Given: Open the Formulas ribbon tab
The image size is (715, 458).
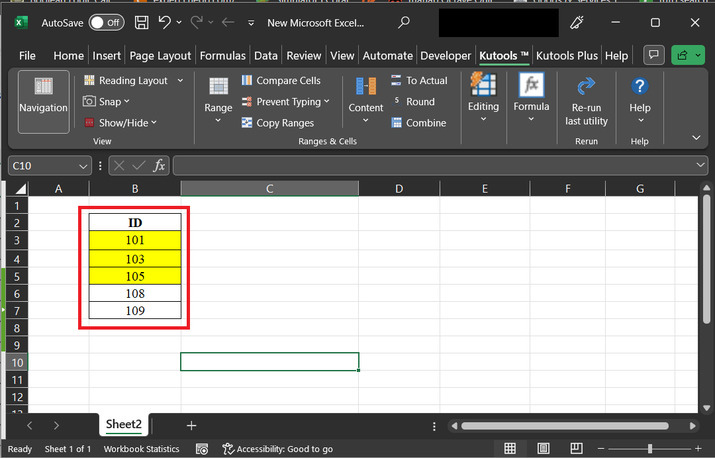Looking at the screenshot, I should (x=223, y=56).
